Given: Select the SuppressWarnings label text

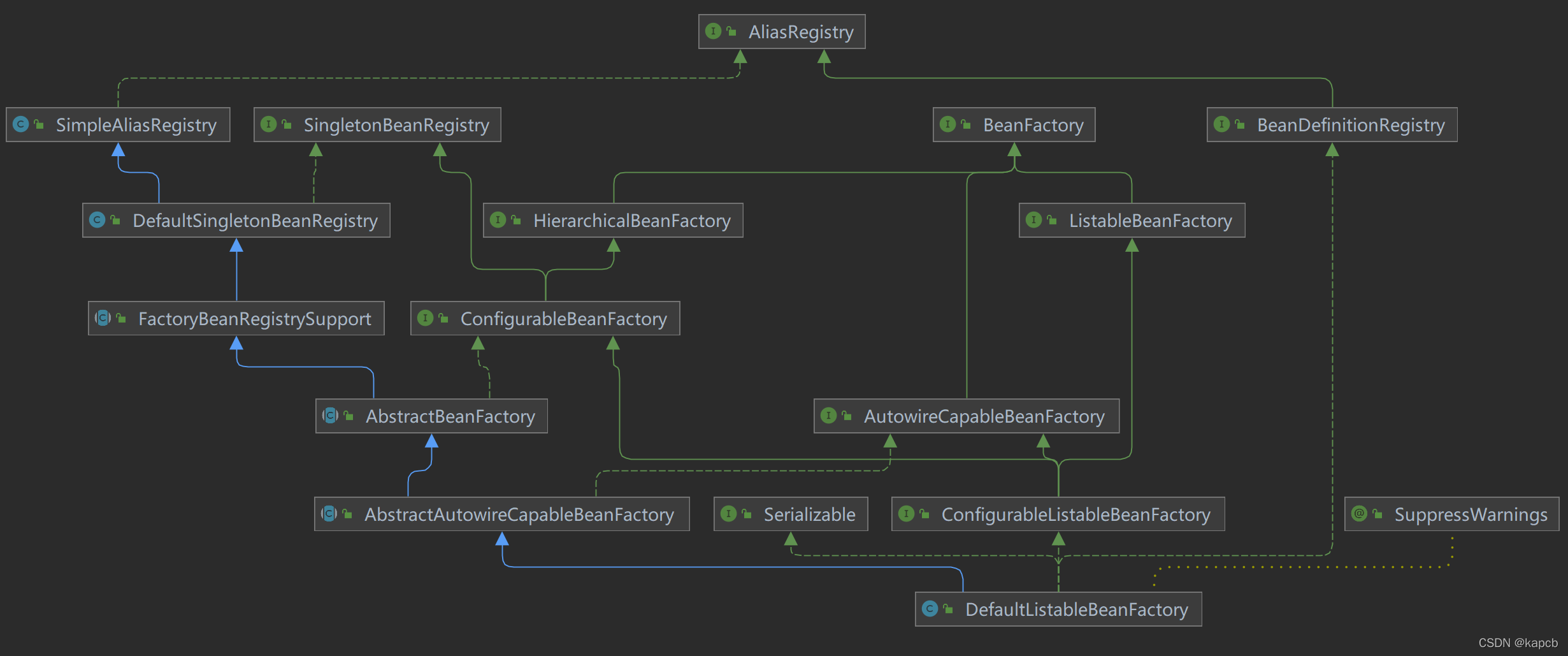Looking at the screenshot, I should (x=1471, y=514).
